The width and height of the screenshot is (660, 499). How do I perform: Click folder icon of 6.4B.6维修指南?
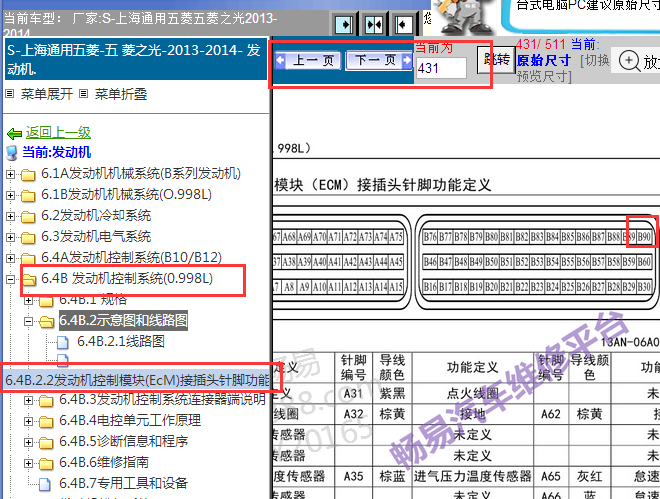[x=46, y=464]
